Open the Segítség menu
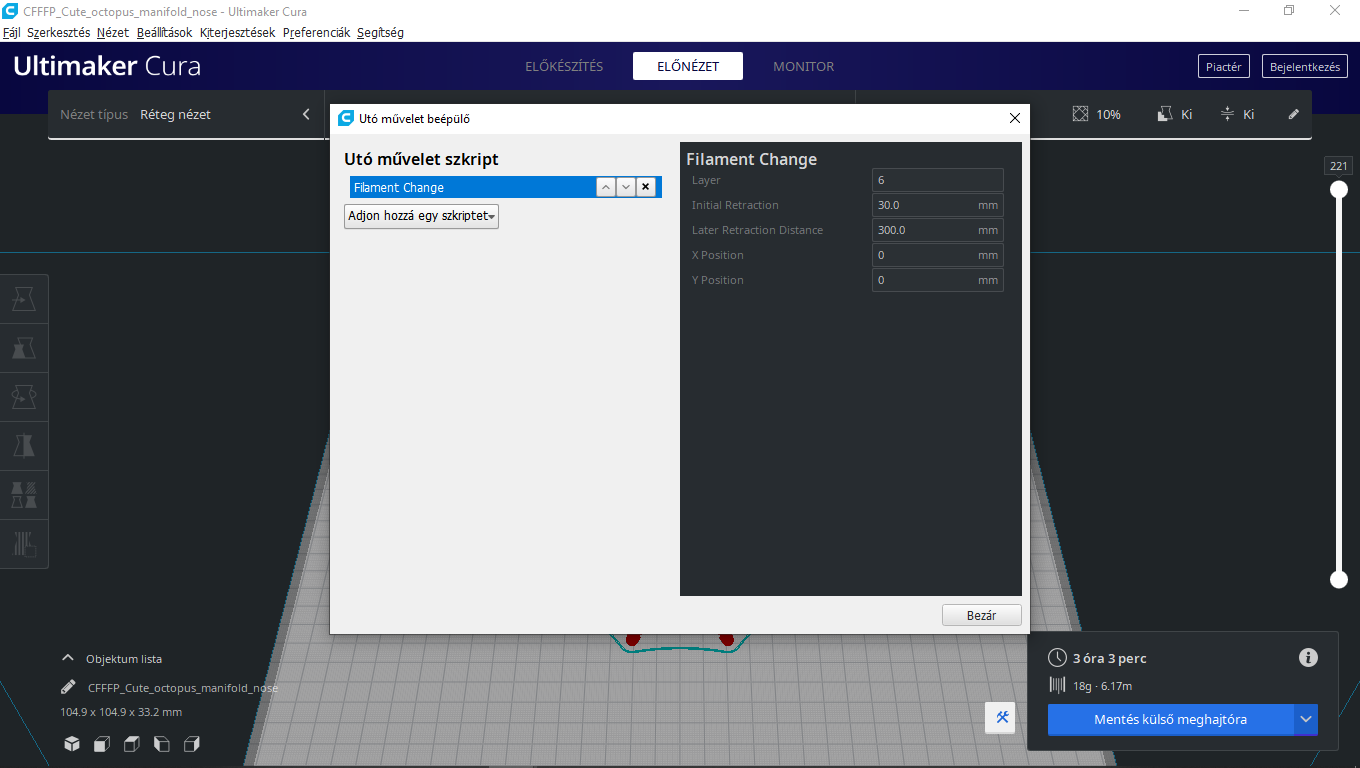 click(x=380, y=33)
